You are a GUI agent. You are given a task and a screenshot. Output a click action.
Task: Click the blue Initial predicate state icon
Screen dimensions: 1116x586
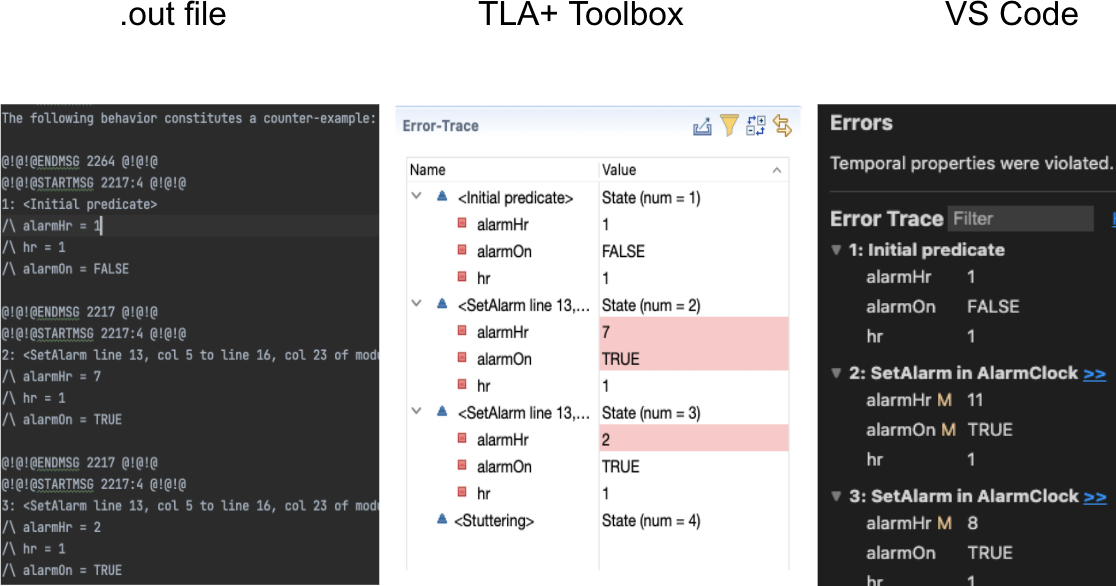click(442, 196)
